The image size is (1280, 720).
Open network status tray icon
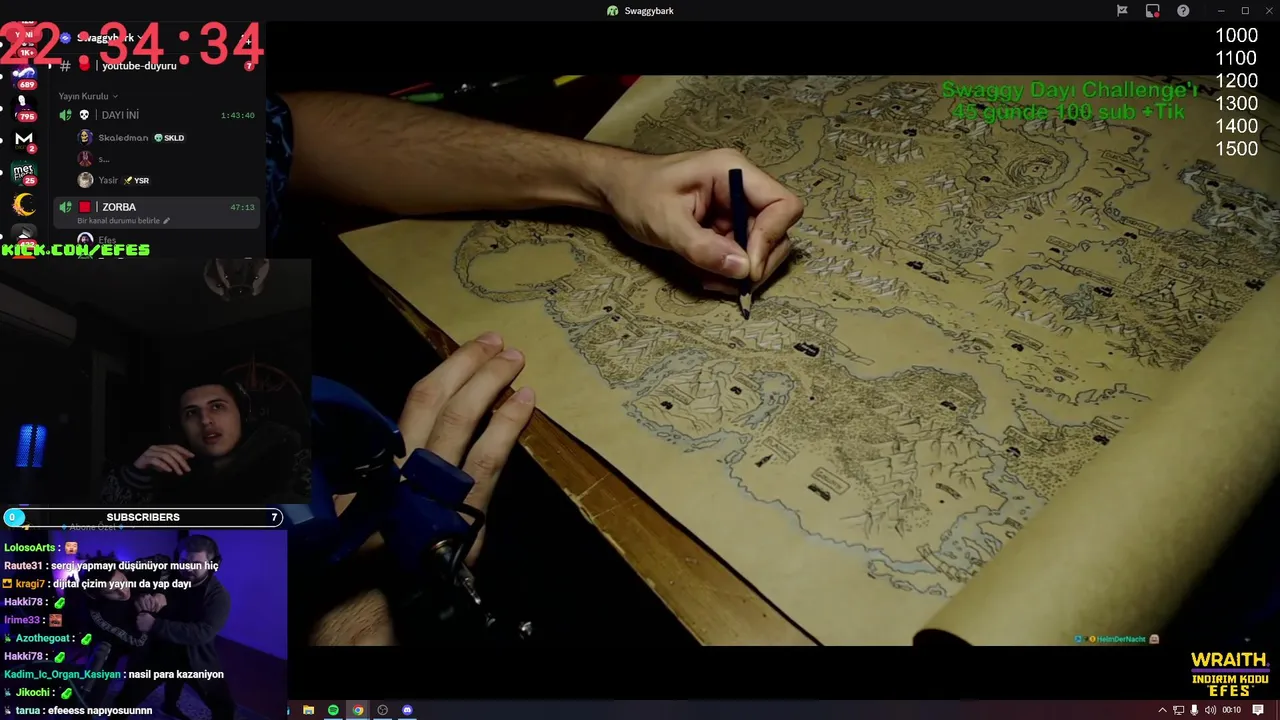(x=1178, y=710)
